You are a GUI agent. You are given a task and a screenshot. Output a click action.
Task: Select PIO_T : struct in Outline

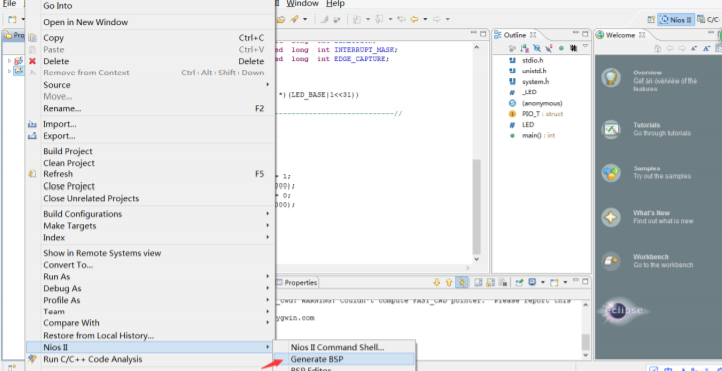coord(542,114)
